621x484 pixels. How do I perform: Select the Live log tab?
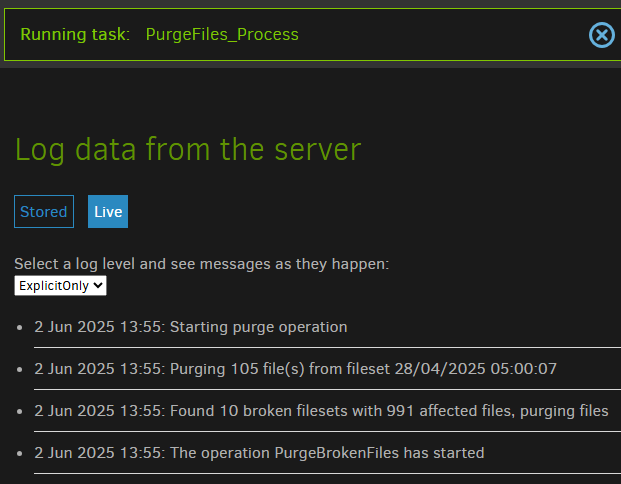coord(108,212)
